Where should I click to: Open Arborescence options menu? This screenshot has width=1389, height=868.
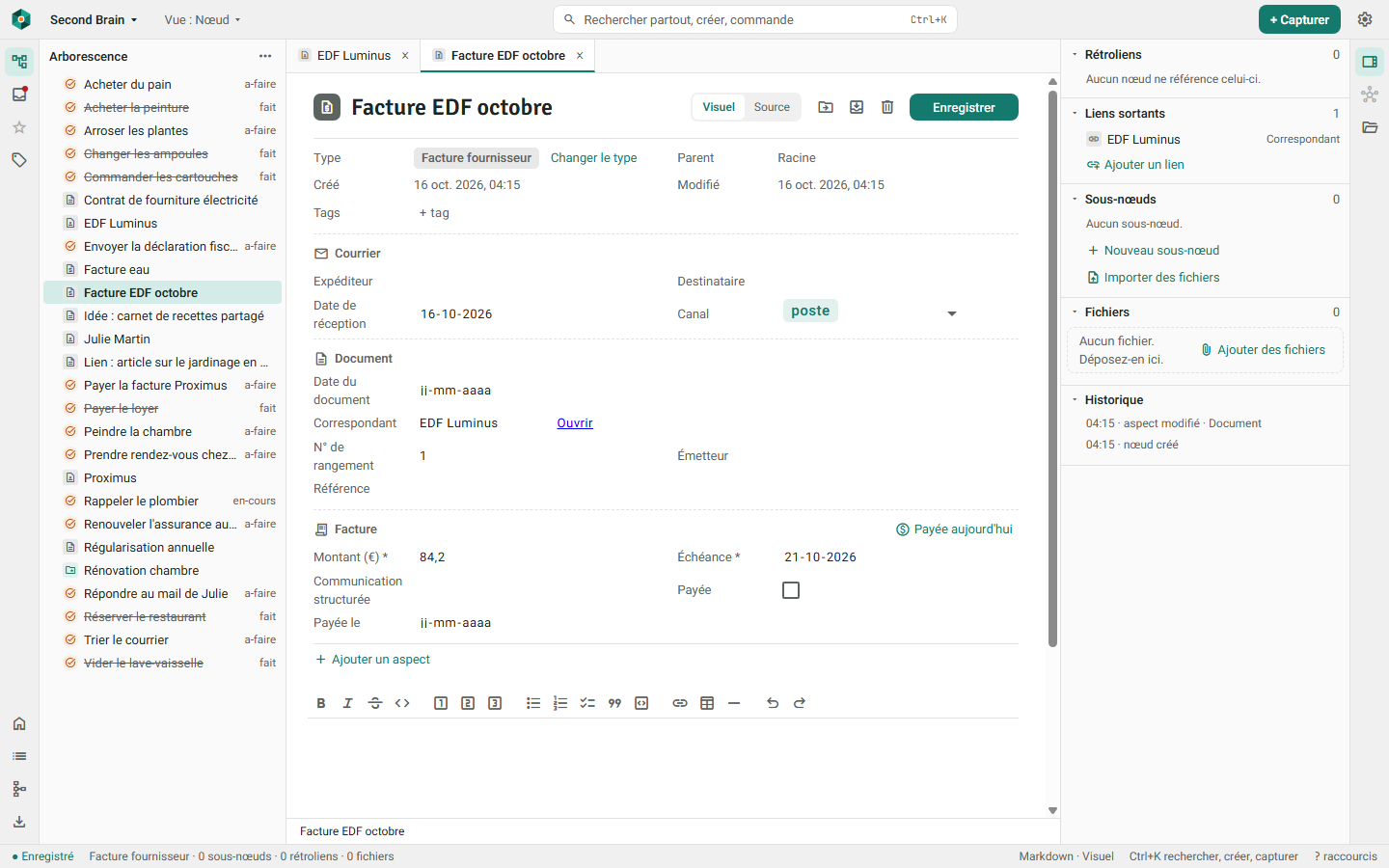(x=265, y=56)
